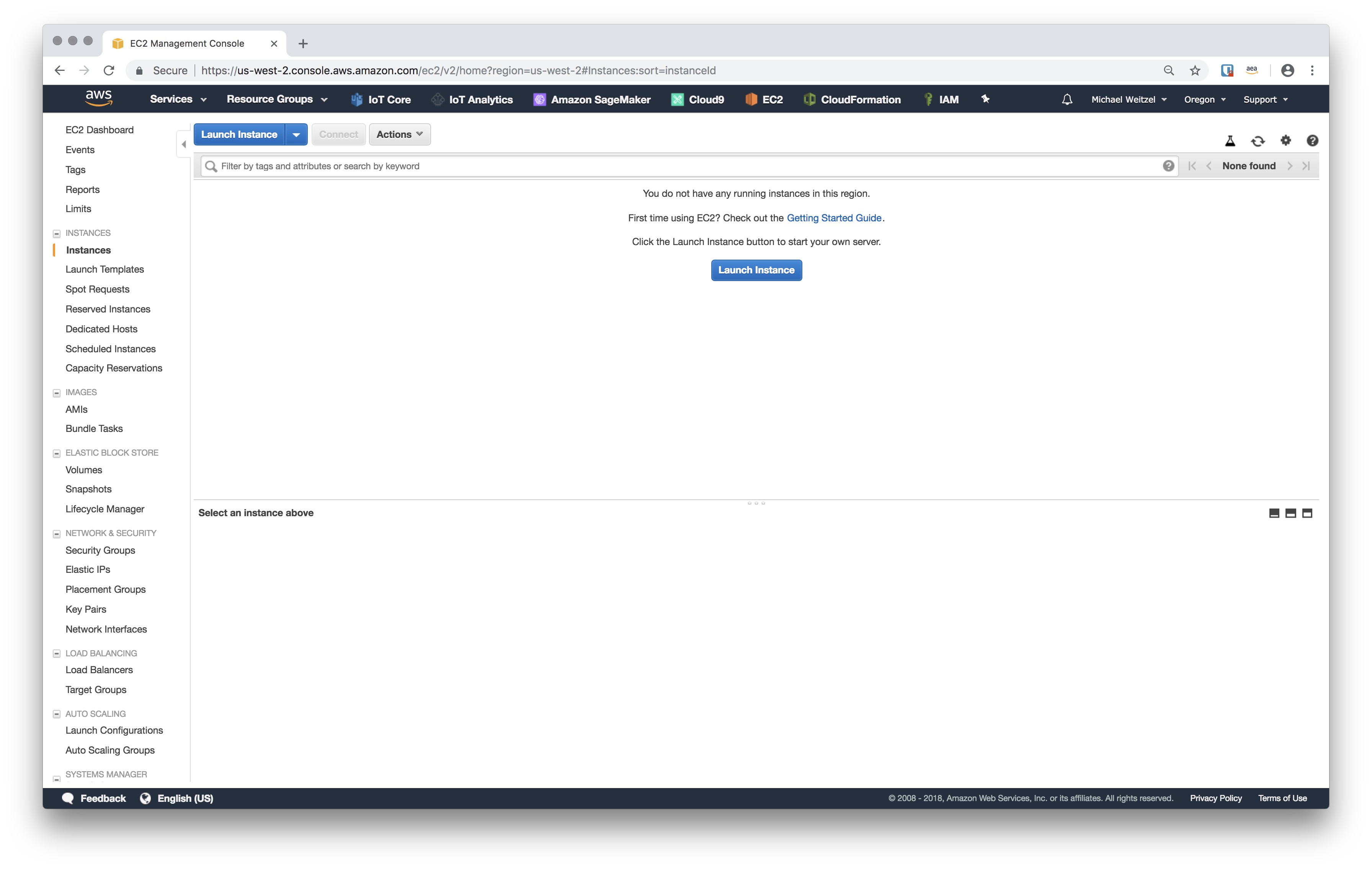Image resolution: width=1372 pixels, height=870 pixels.
Task: Open Chrome three-dot menu
Action: click(1312, 70)
